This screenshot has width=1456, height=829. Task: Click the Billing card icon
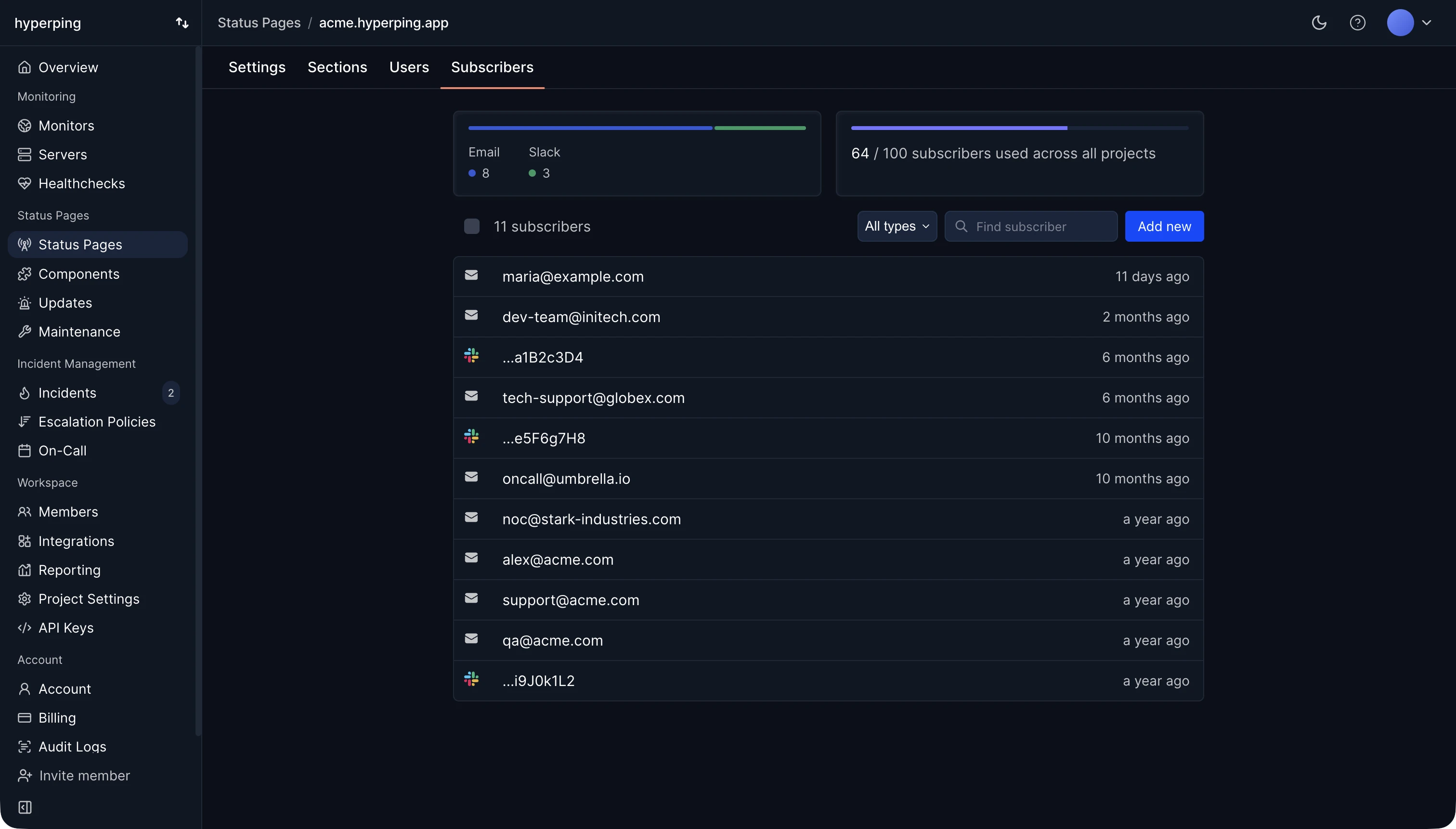point(24,717)
